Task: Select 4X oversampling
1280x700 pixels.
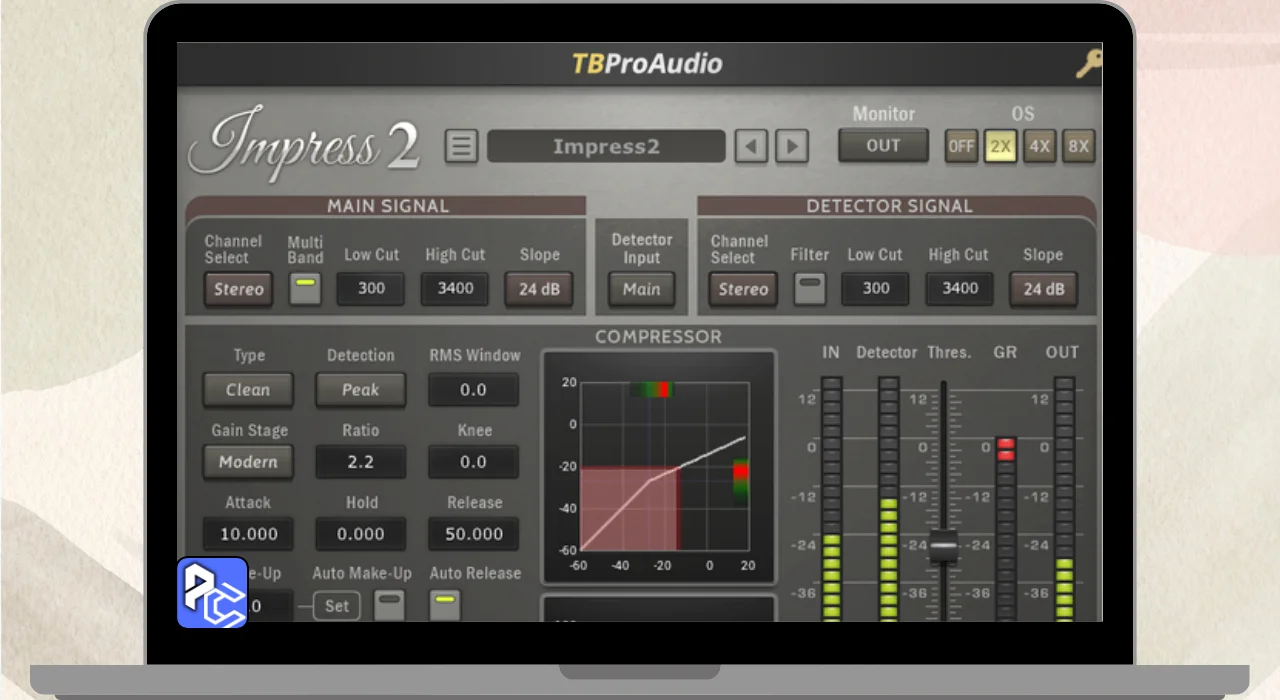Action: click(1040, 146)
